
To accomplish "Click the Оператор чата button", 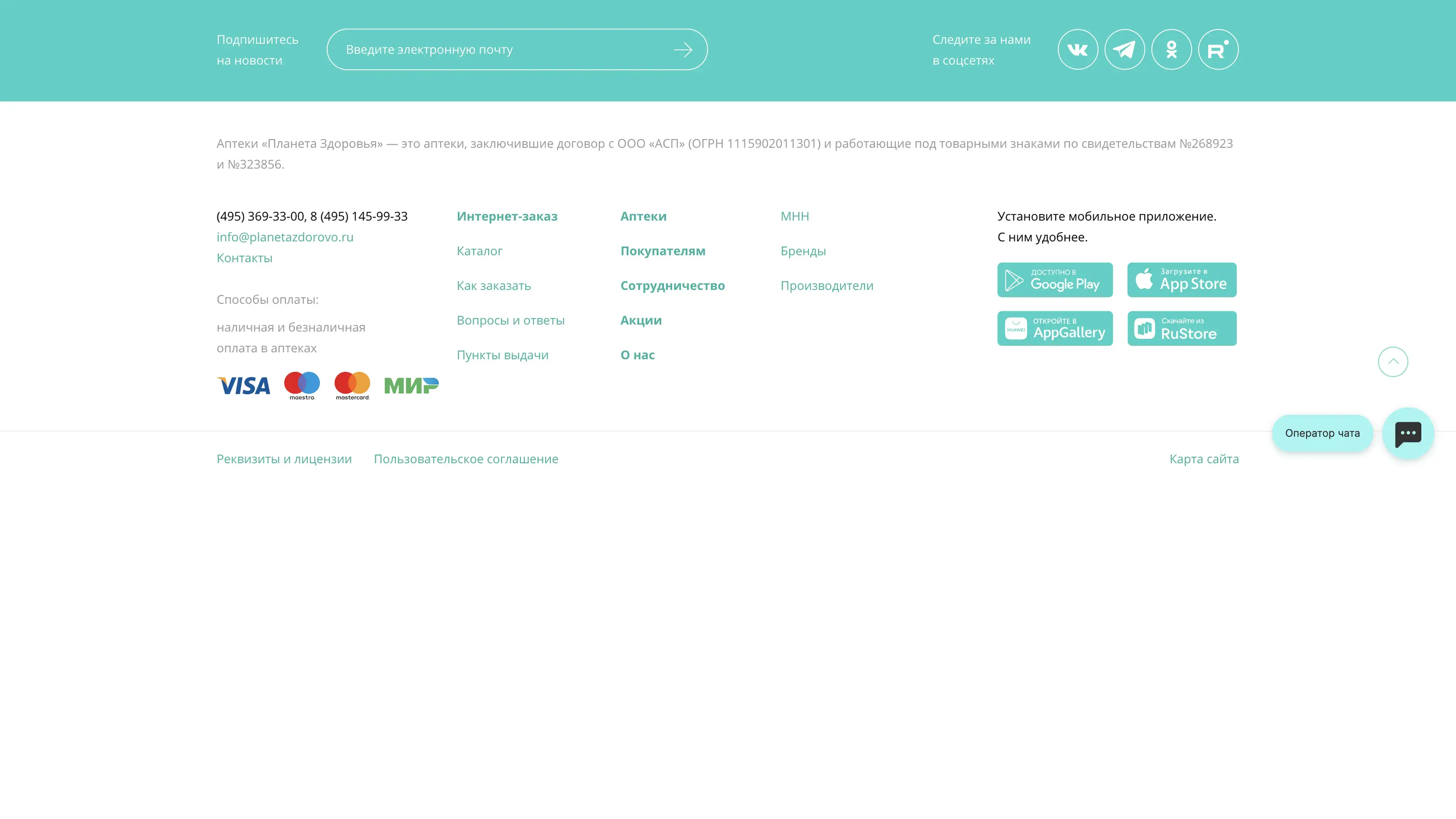I will [x=1322, y=433].
